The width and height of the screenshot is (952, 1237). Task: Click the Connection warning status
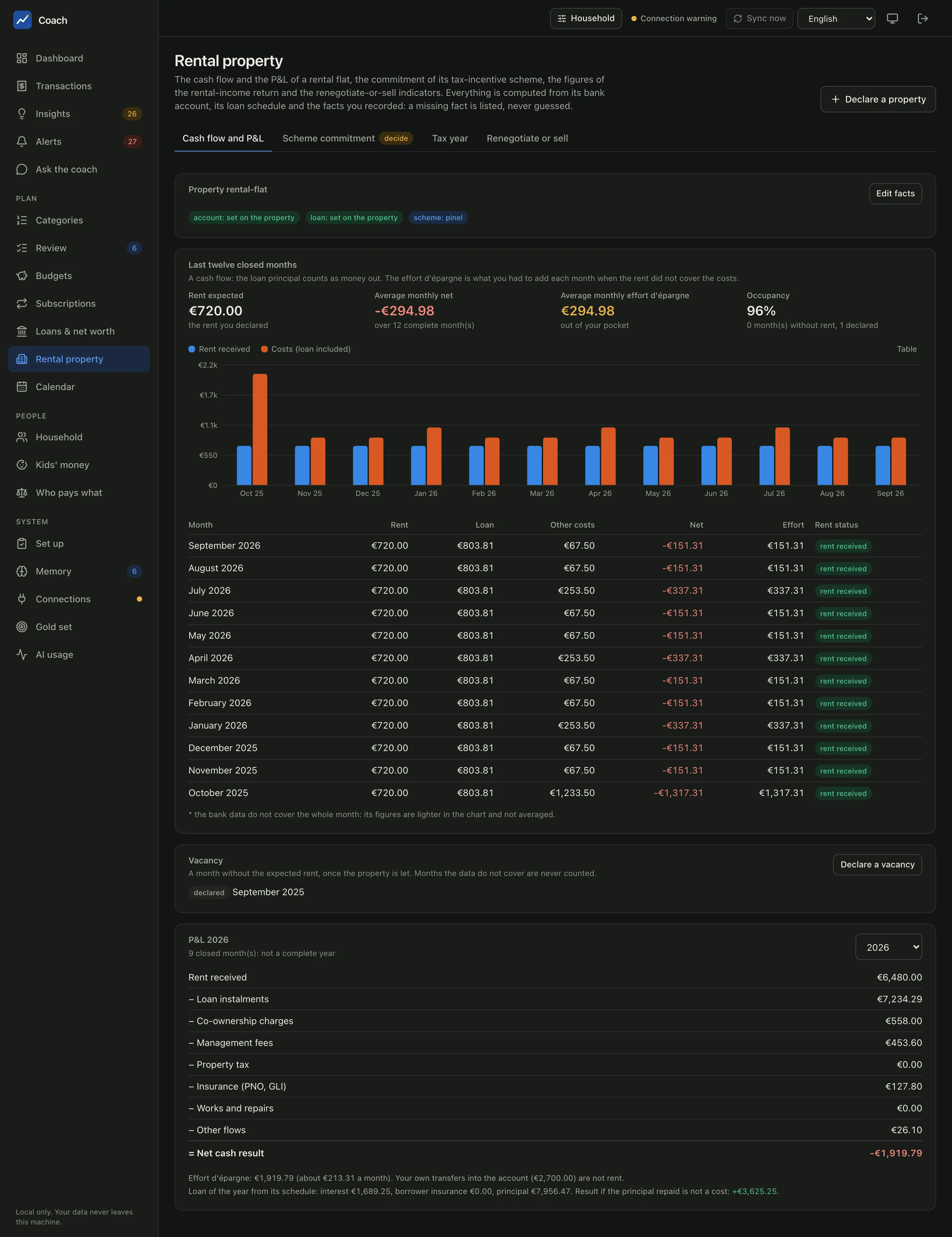(674, 19)
